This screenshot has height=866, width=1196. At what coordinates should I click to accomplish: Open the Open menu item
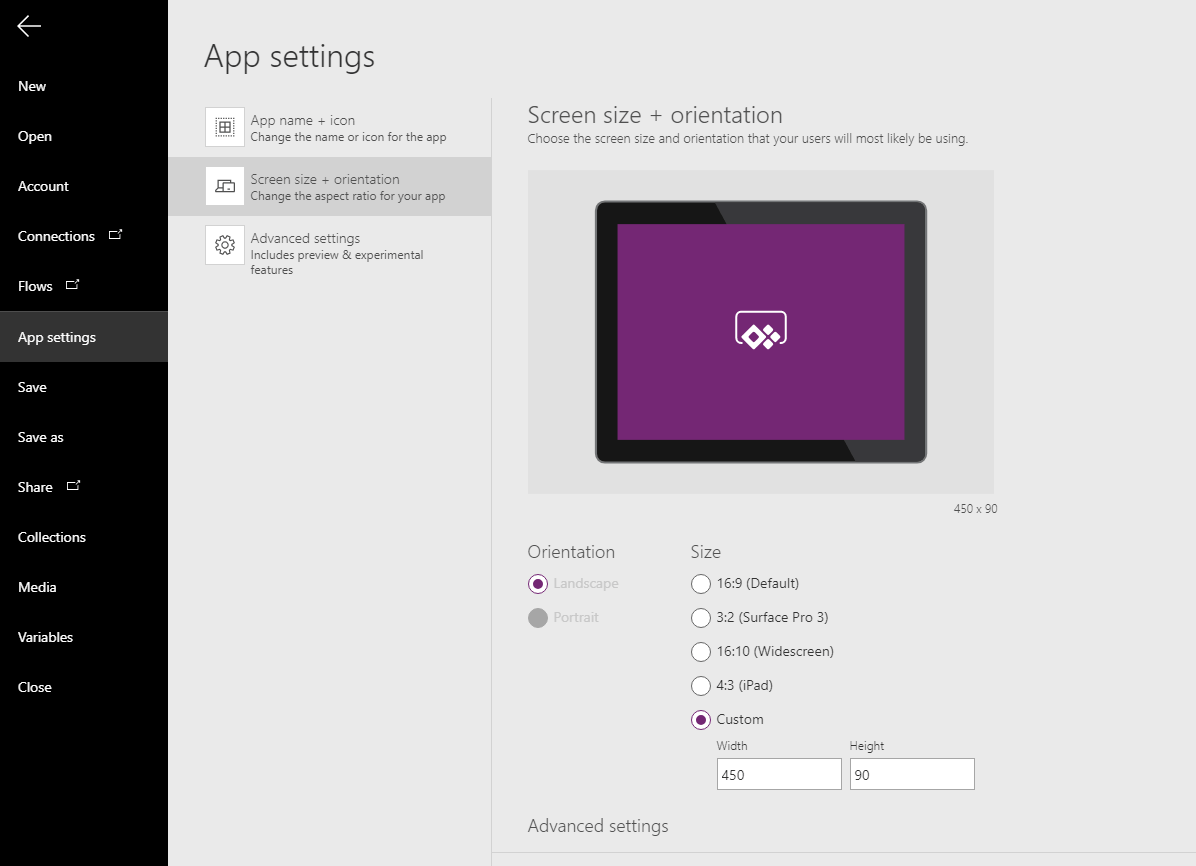(84, 137)
